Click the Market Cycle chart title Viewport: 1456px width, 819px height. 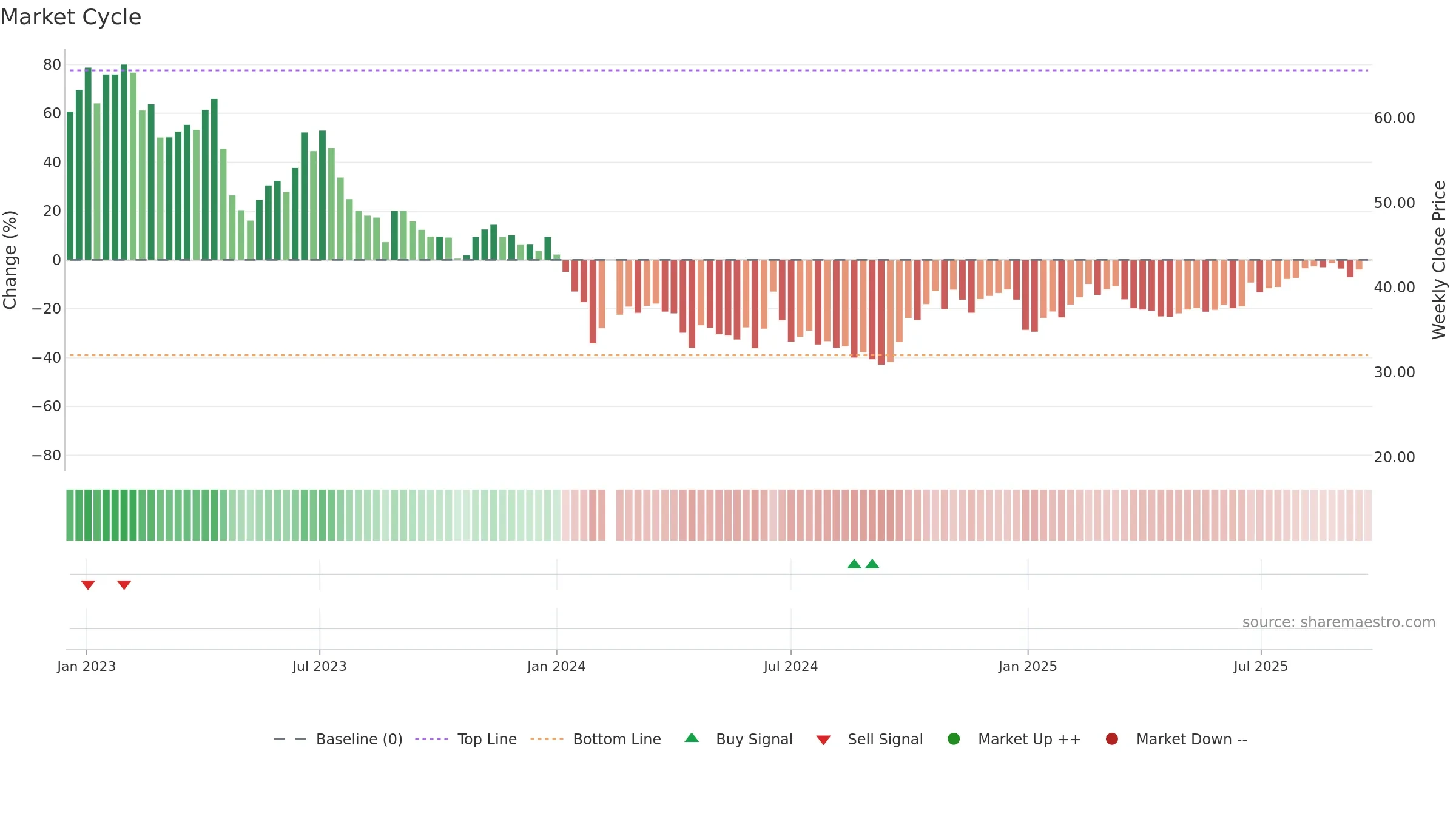click(71, 17)
